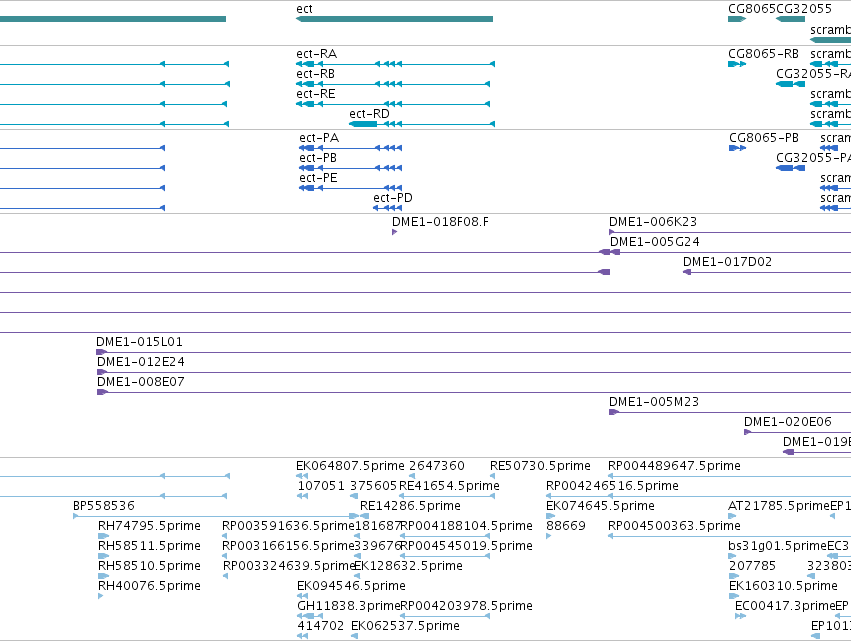This screenshot has height=641, width=851.
Task: Click the ect-PB protein label
Action: pyautogui.click(x=318, y=158)
